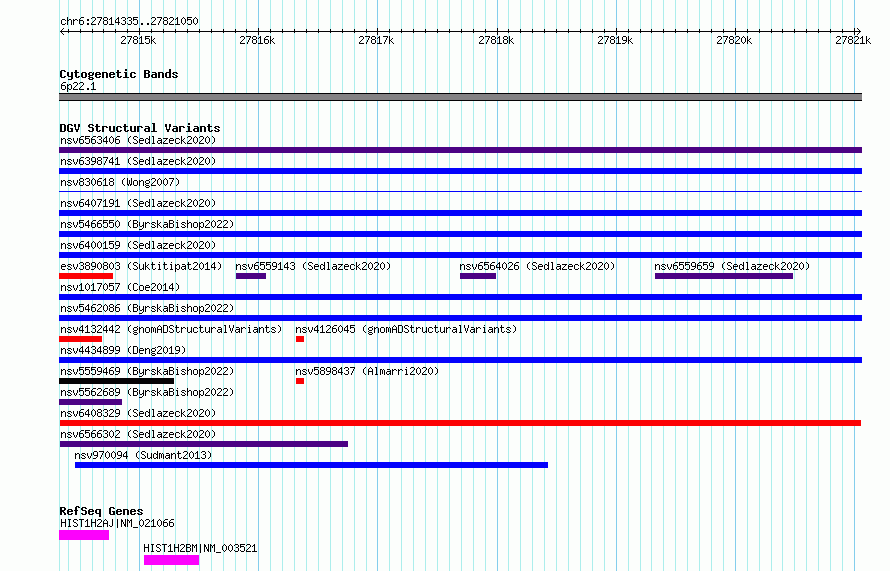Click the nsv5462086 (ByrskaBishop2022) label
Viewport: 890px width, 571px height.
click(147, 308)
